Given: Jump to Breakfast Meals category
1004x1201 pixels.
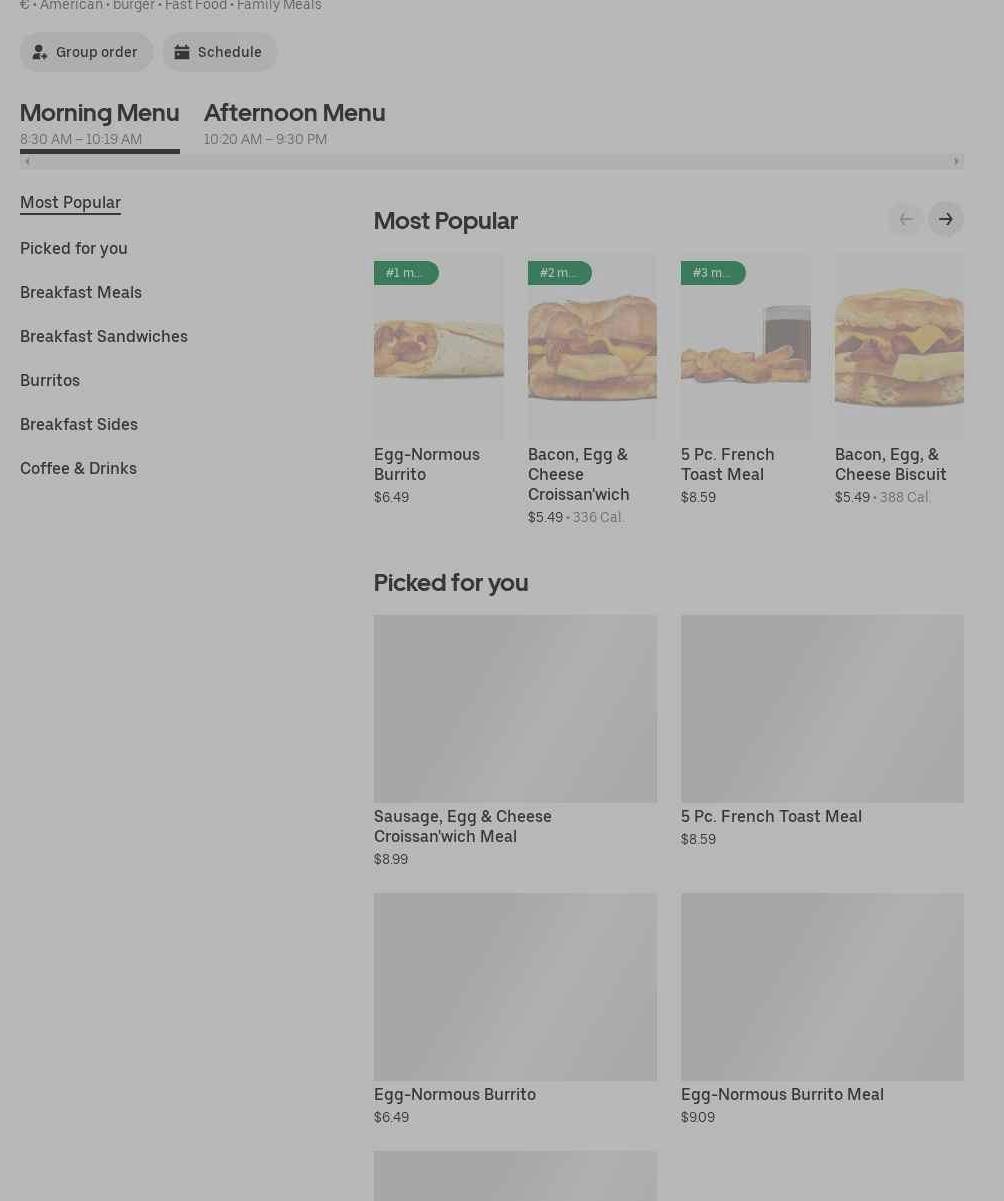Looking at the screenshot, I should (81, 292).
